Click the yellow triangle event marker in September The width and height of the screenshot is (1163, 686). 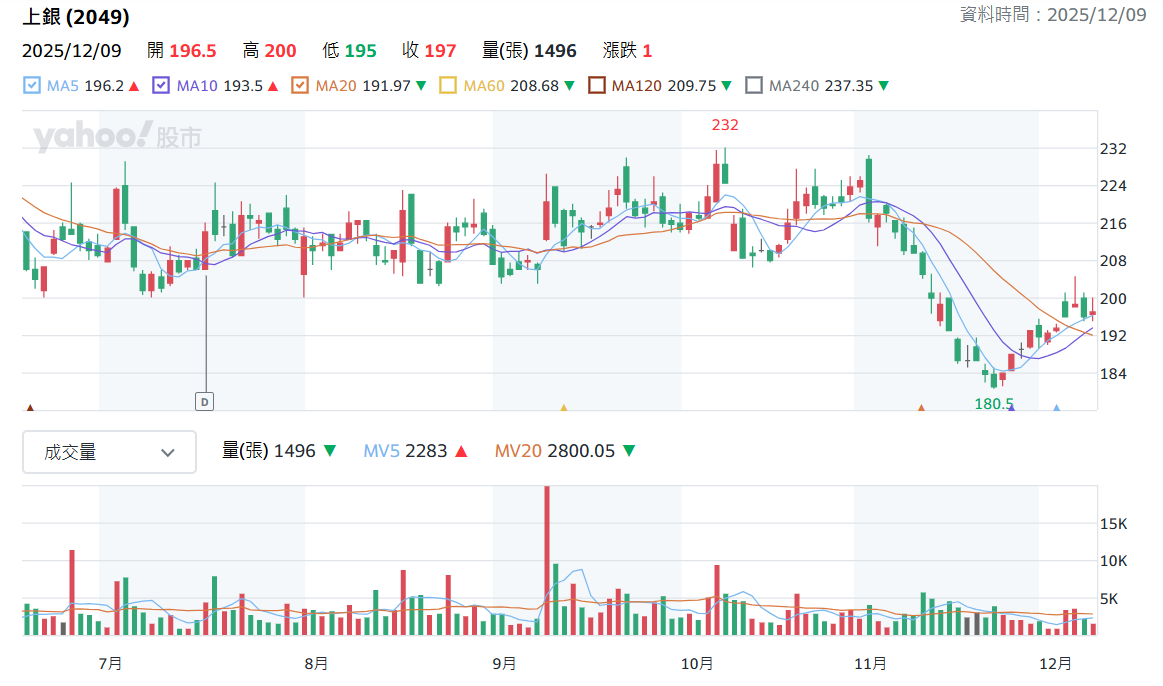coord(564,407)
